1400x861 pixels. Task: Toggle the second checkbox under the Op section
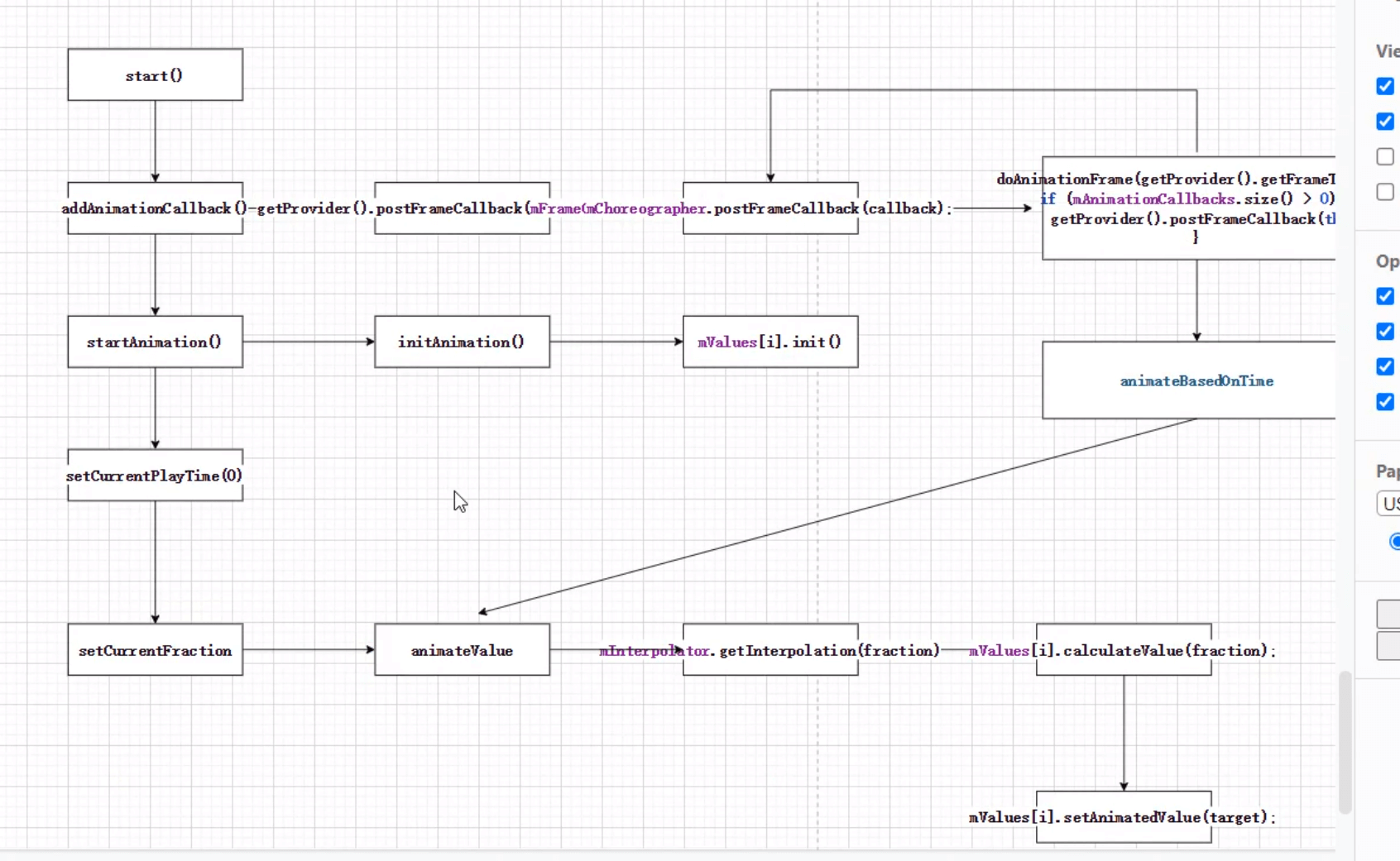tap(1385, 332)
